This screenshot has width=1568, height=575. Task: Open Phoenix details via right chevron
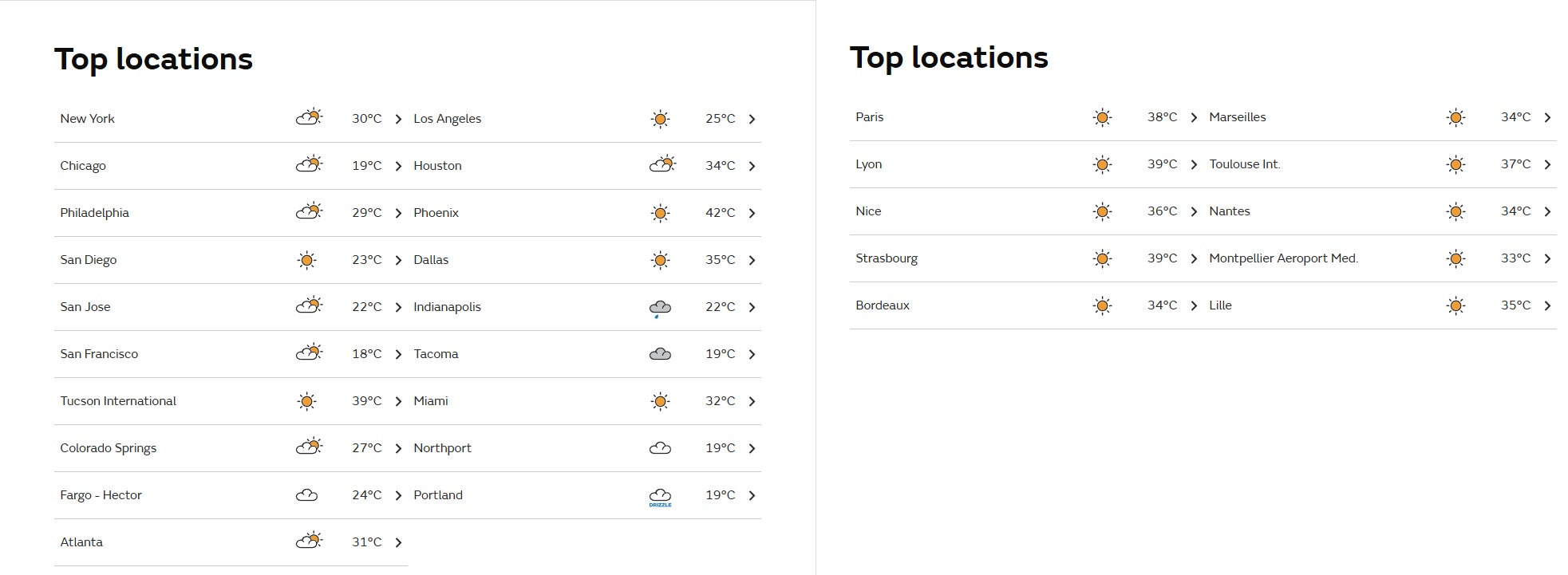tap(752, 213)
